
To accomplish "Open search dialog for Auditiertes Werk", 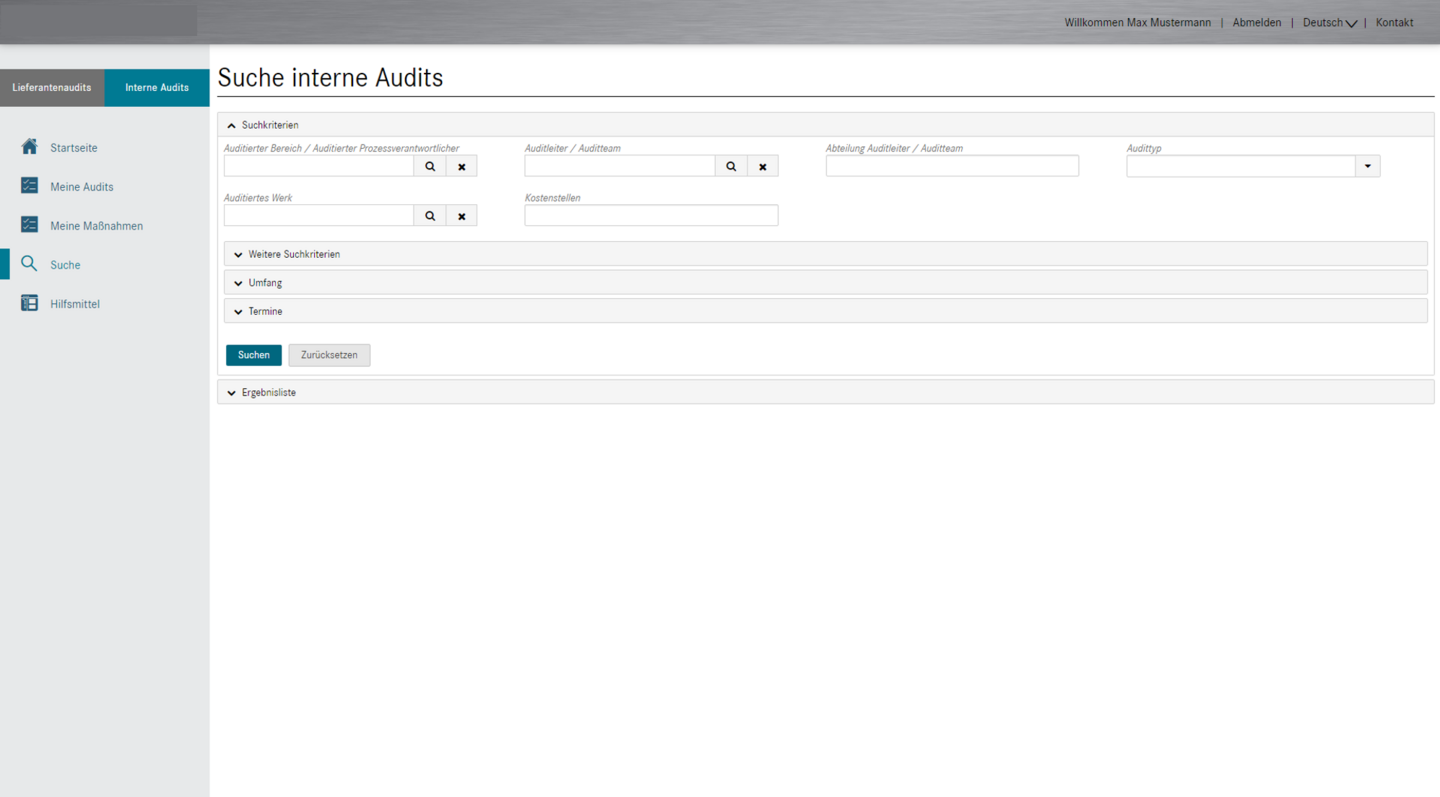I will [430, 216].
